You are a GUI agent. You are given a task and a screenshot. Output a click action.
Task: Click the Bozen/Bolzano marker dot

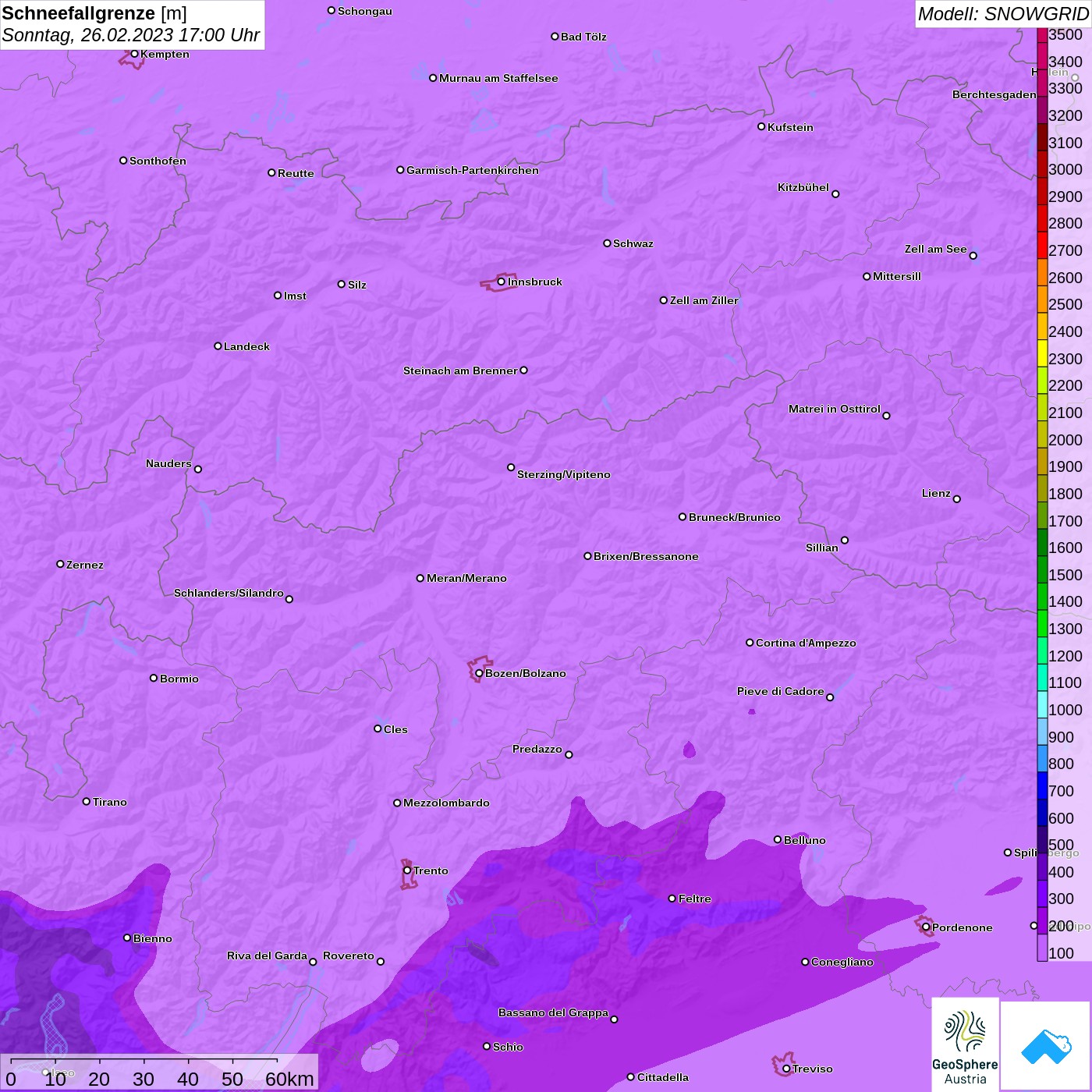point(479,673)
